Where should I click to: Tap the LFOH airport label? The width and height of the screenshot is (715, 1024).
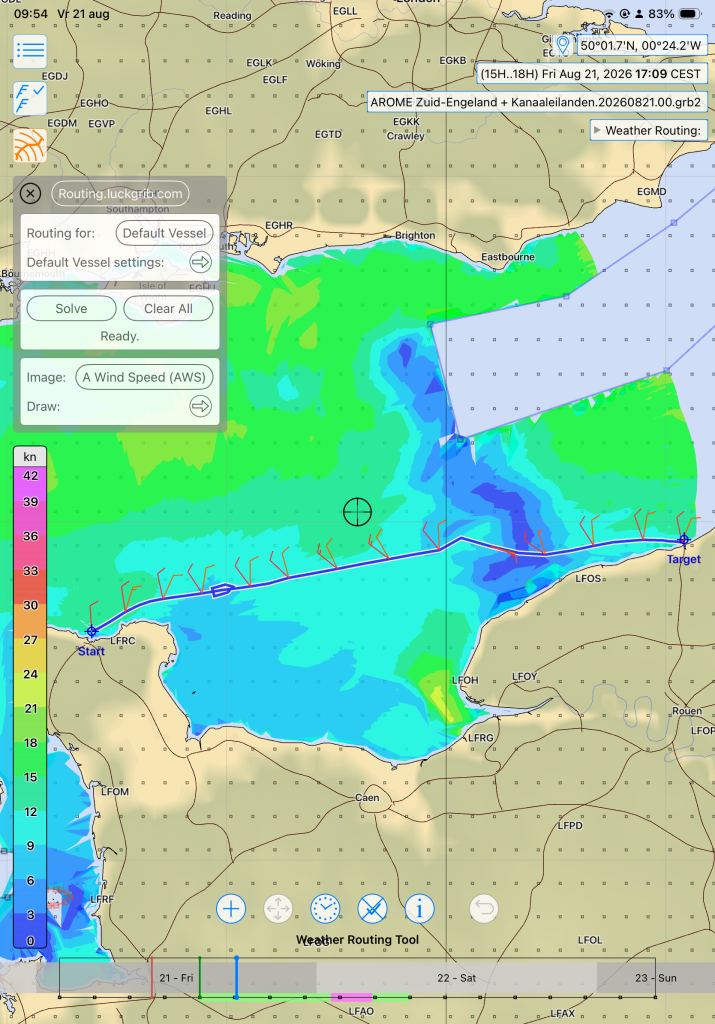[465, 680]
